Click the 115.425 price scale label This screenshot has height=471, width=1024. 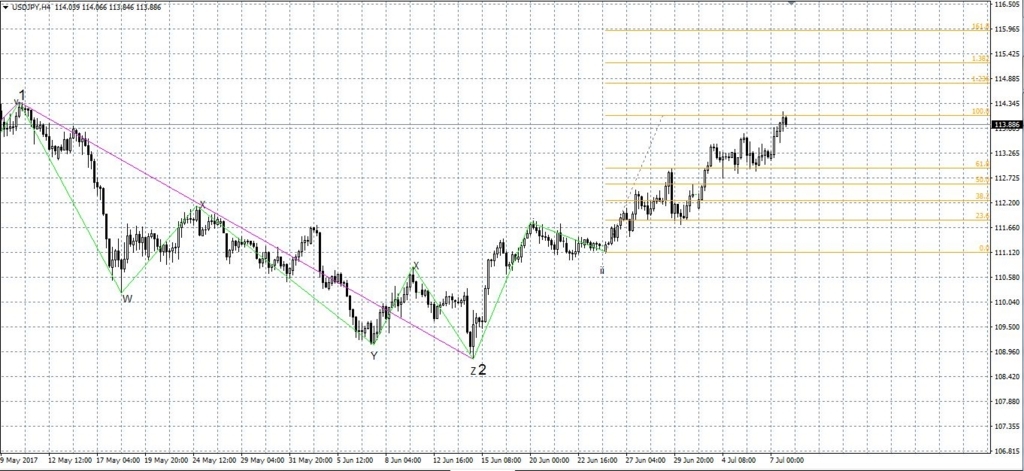tap(1008, 54)
